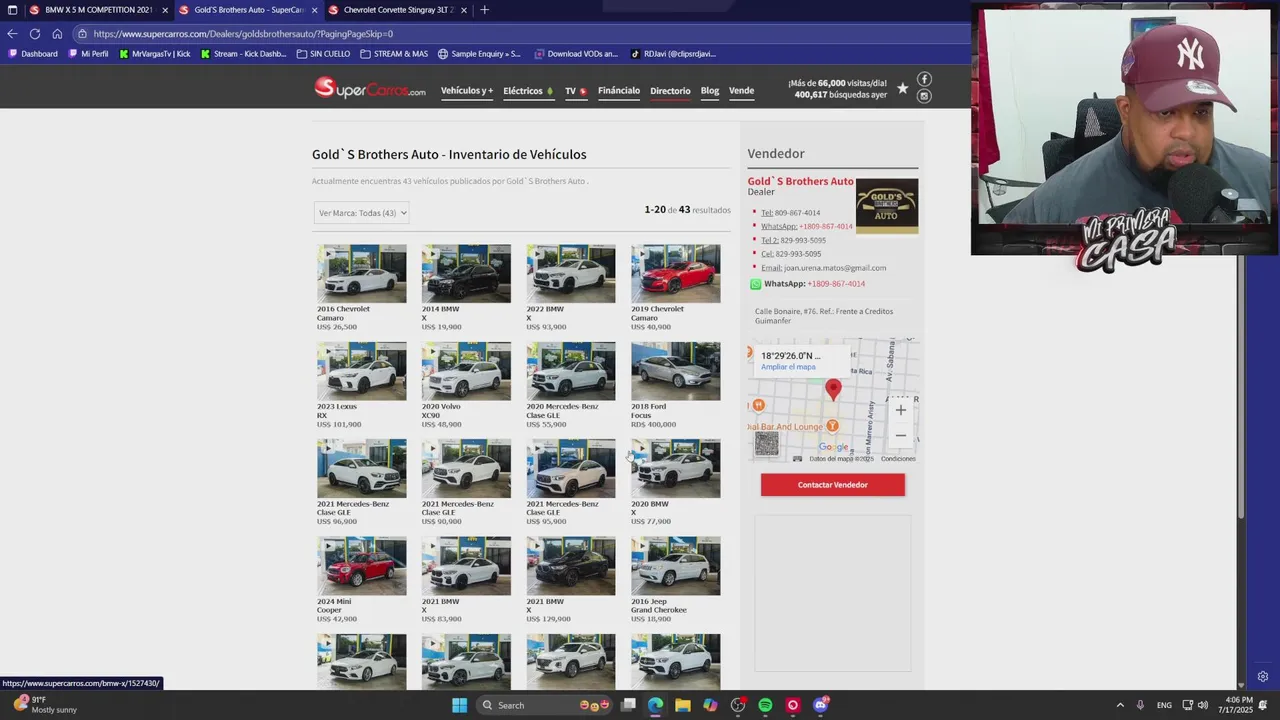Open the Vende menu item

[x=741, y=91]
